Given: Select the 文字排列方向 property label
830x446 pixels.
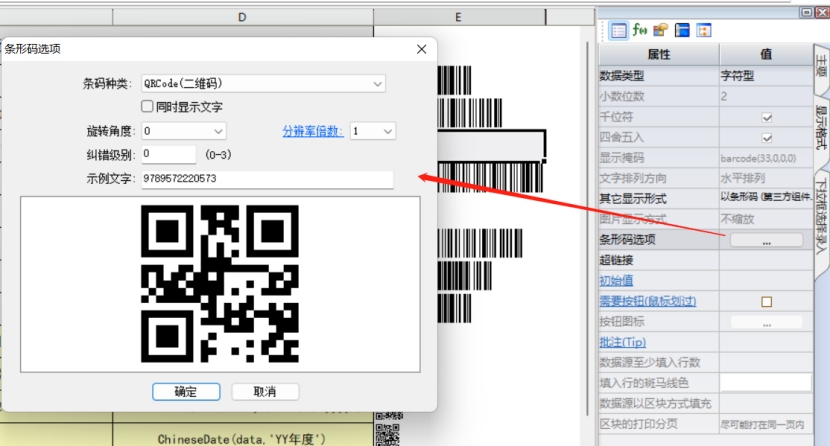Looking at the screenshot, I should (633, 178).
